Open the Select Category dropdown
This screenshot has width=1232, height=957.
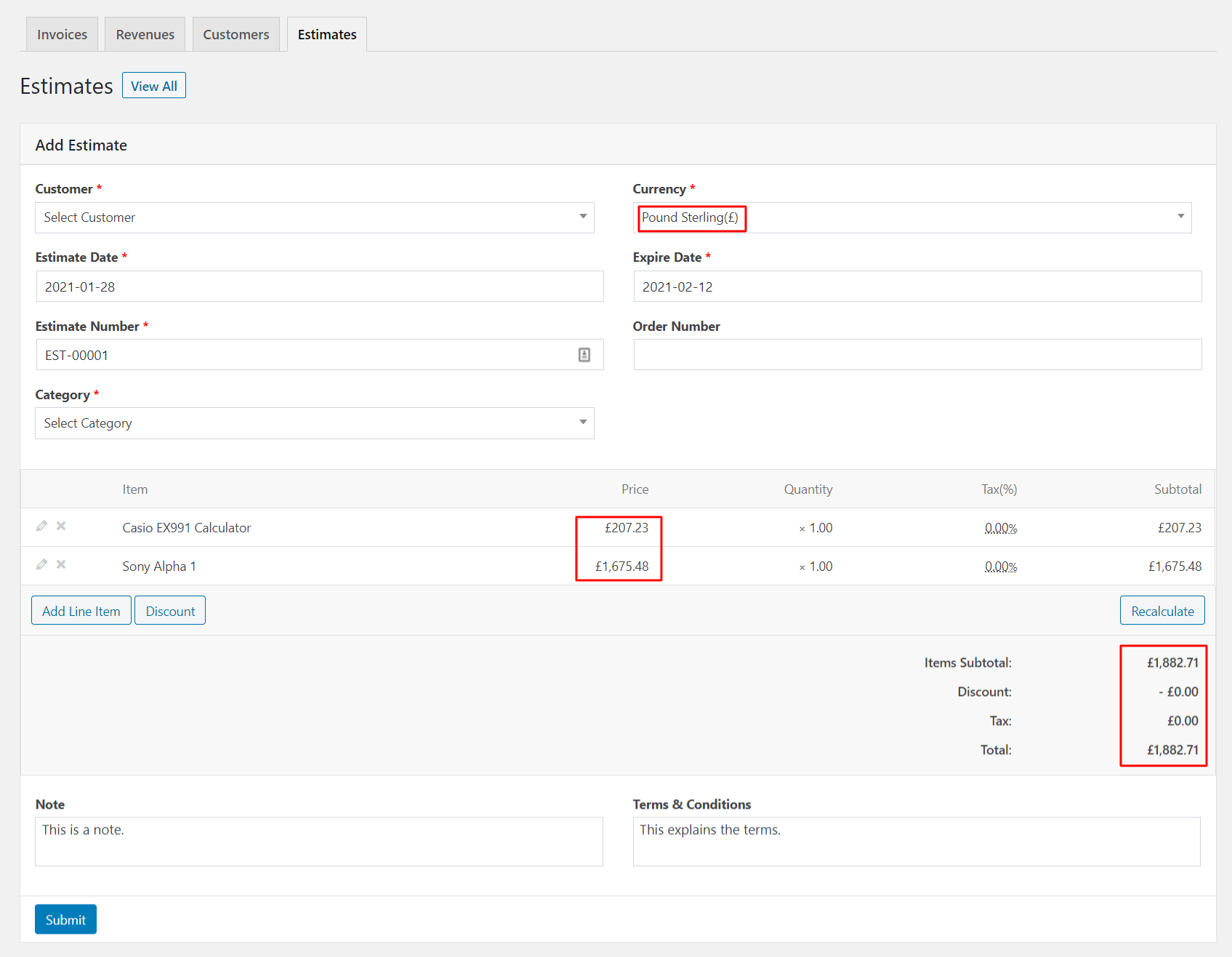coord(315,423)
